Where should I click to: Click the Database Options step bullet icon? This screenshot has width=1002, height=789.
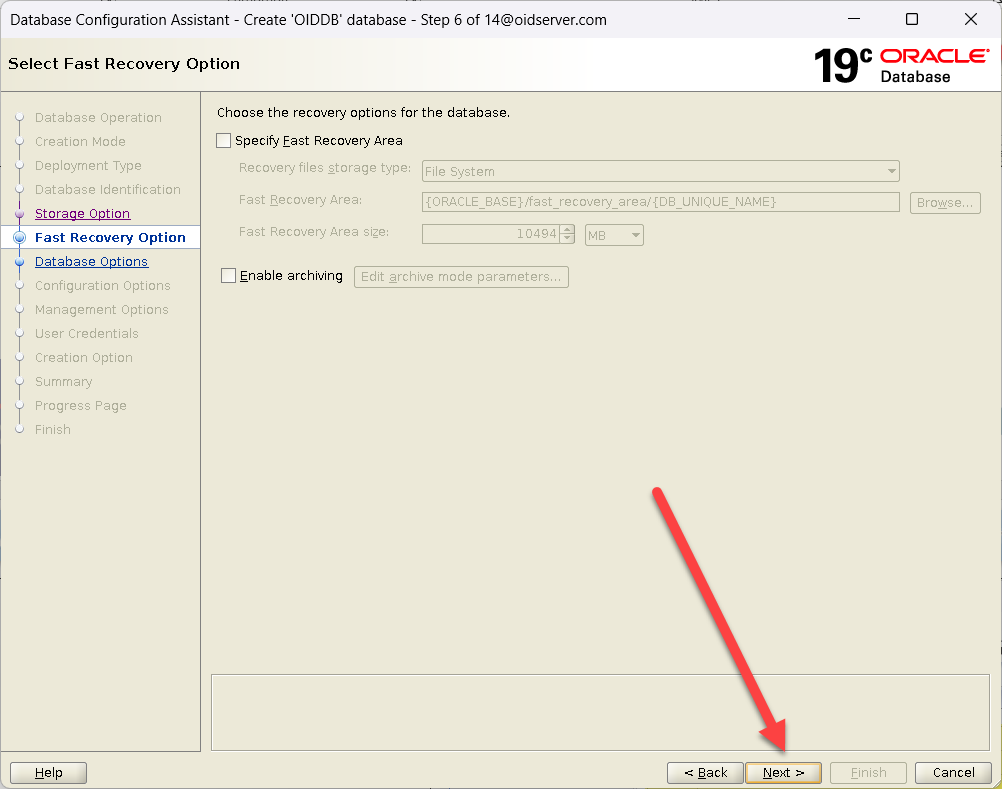coord(19,262)
